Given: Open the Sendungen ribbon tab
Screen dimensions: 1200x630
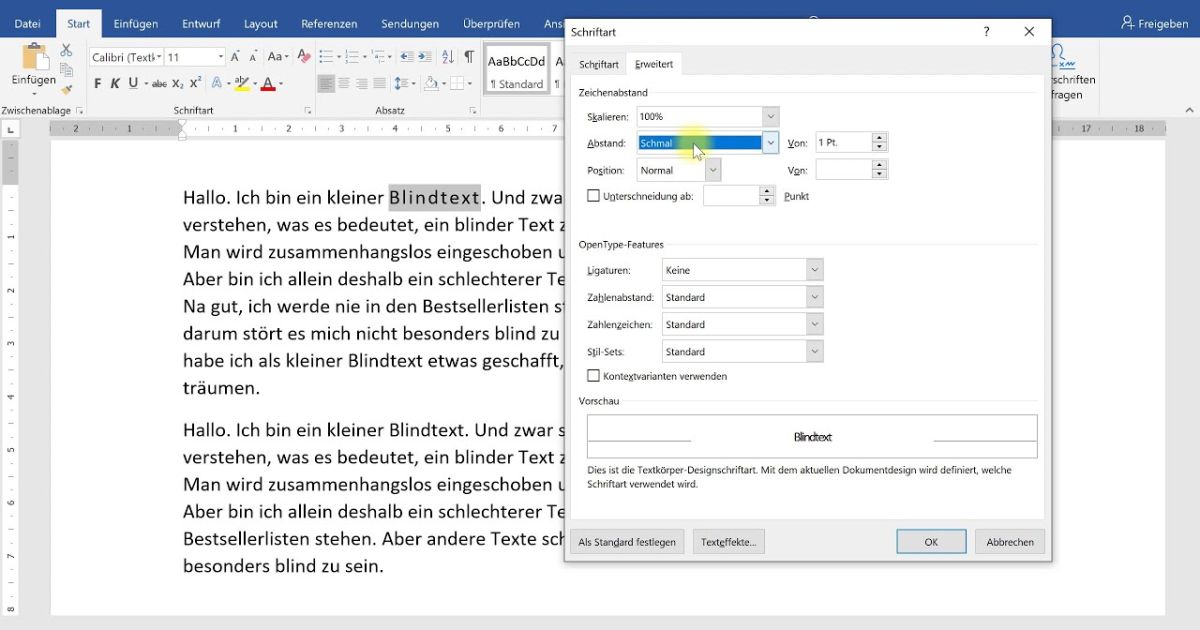Looking at the screenshot, I should click(410, 23).
